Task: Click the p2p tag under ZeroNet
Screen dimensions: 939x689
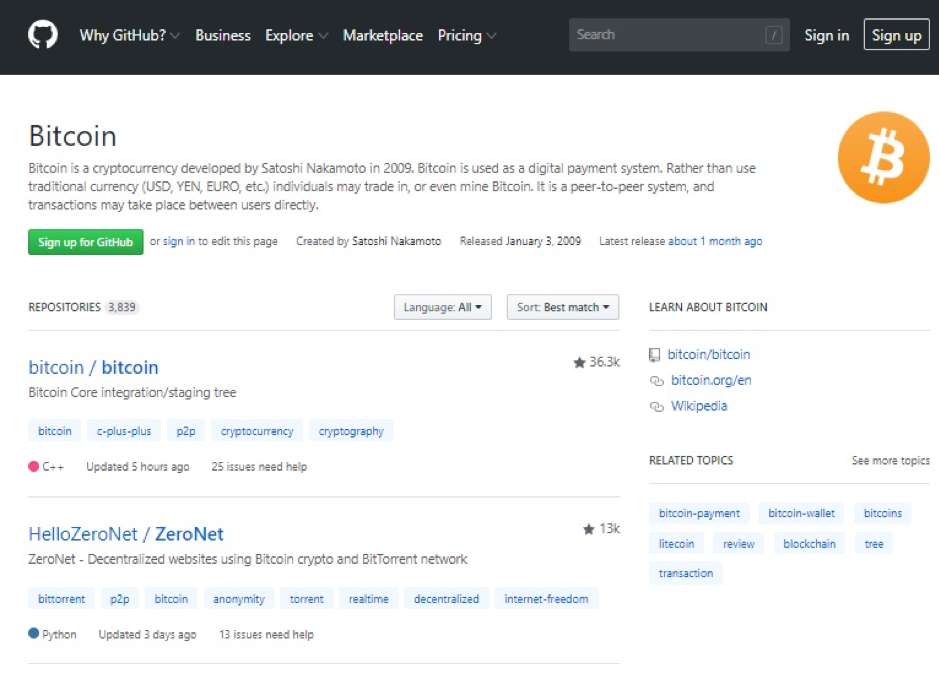Action: [x=119, y=599]
